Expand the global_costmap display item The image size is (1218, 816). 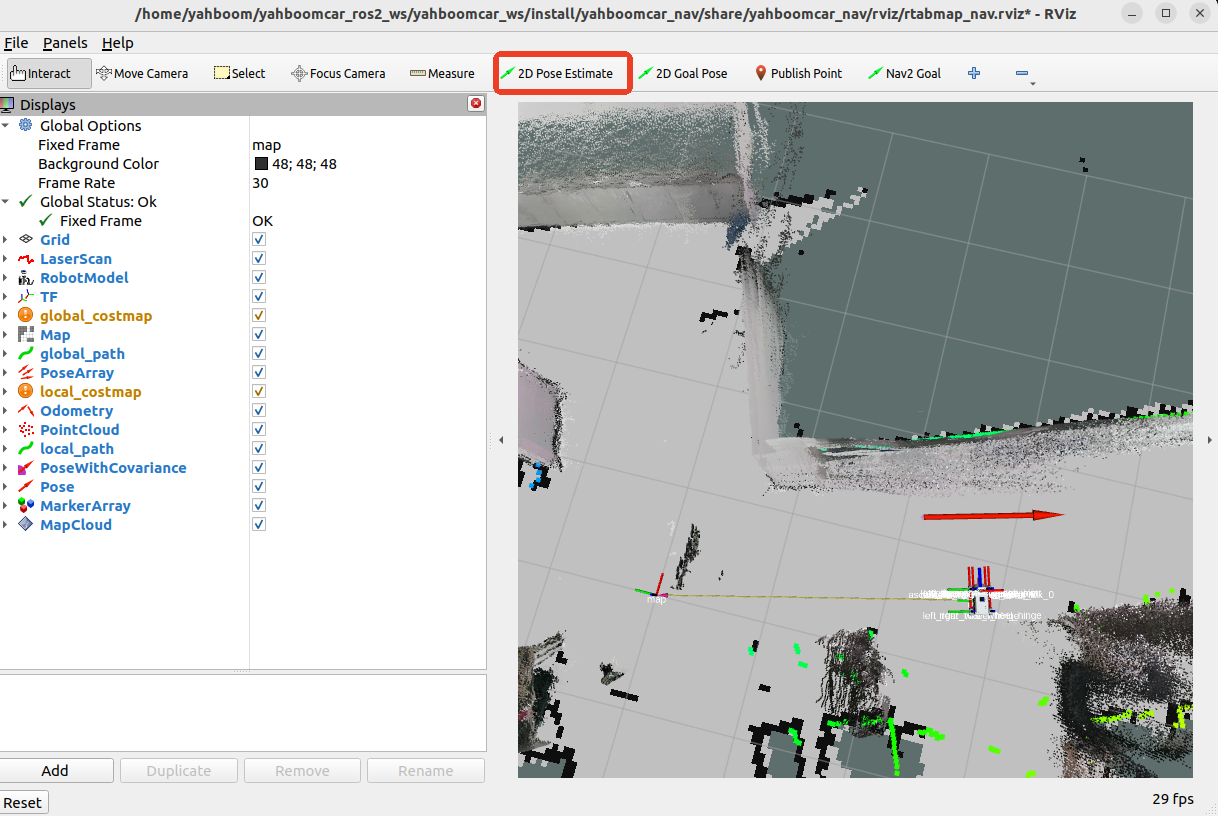click(6, 316)
